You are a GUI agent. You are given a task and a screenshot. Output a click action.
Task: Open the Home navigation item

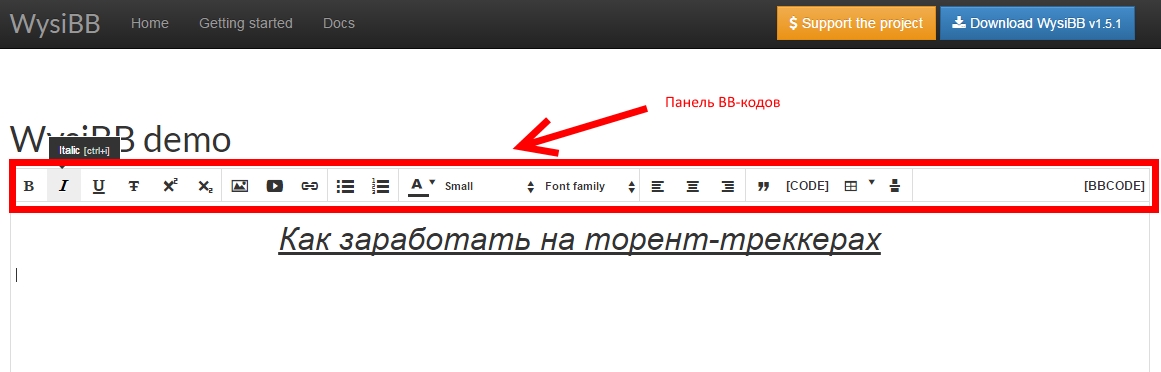coord(150,24)
